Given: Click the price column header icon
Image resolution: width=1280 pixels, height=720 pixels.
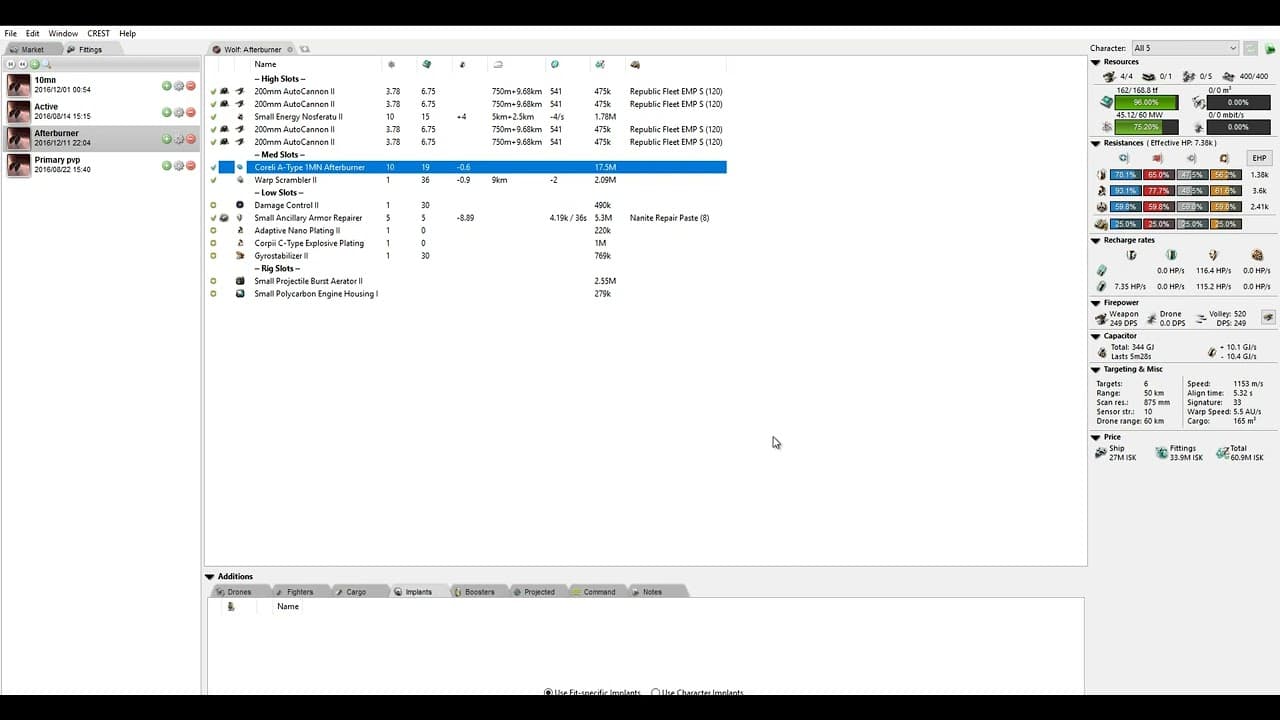Looking at the screenshot, I should point(599,64).
